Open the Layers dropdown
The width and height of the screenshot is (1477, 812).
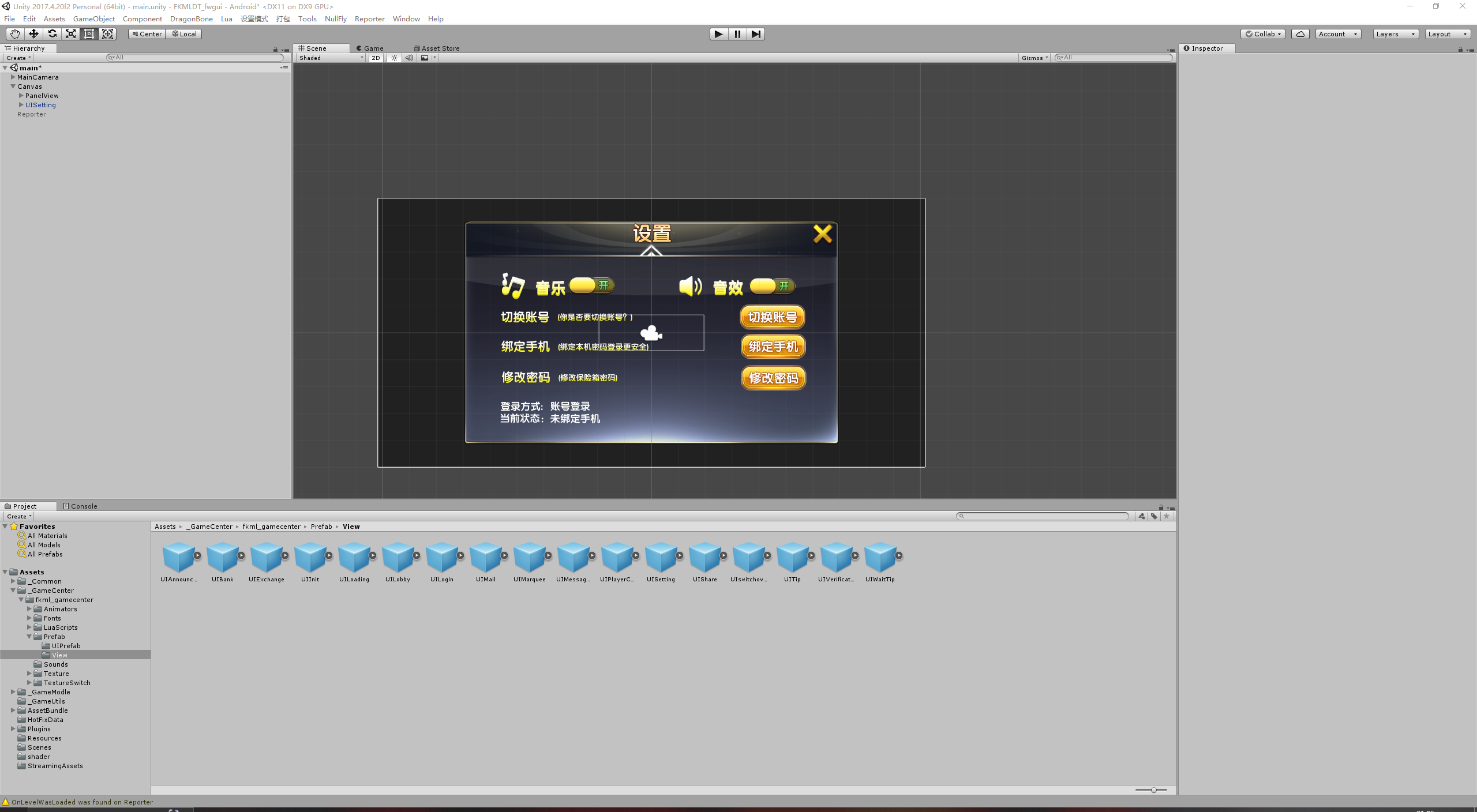[1395, 34]
